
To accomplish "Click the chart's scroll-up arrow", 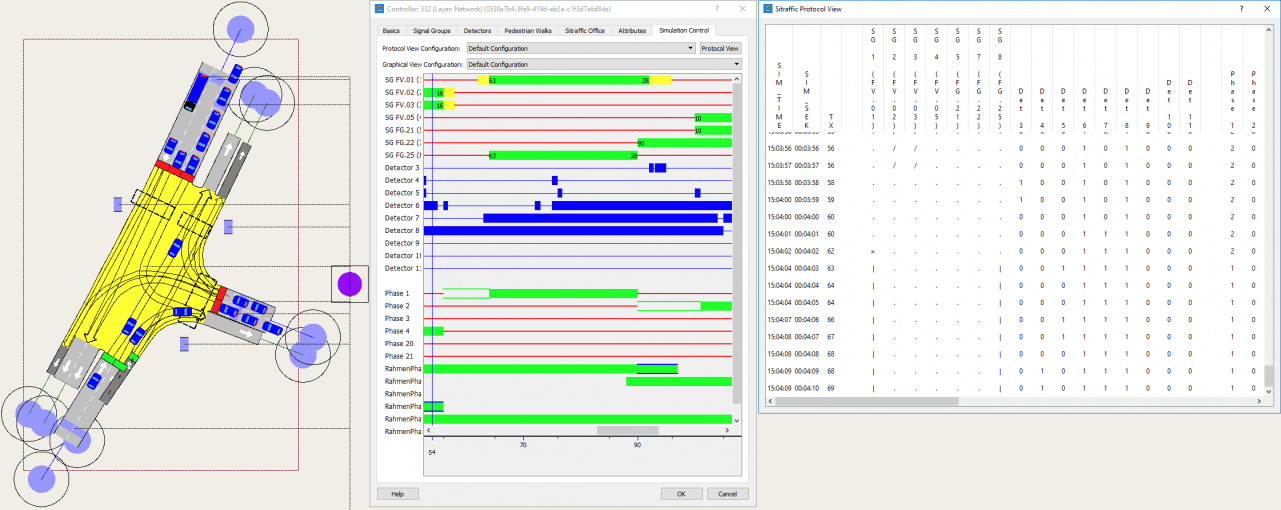I will 738,78.
